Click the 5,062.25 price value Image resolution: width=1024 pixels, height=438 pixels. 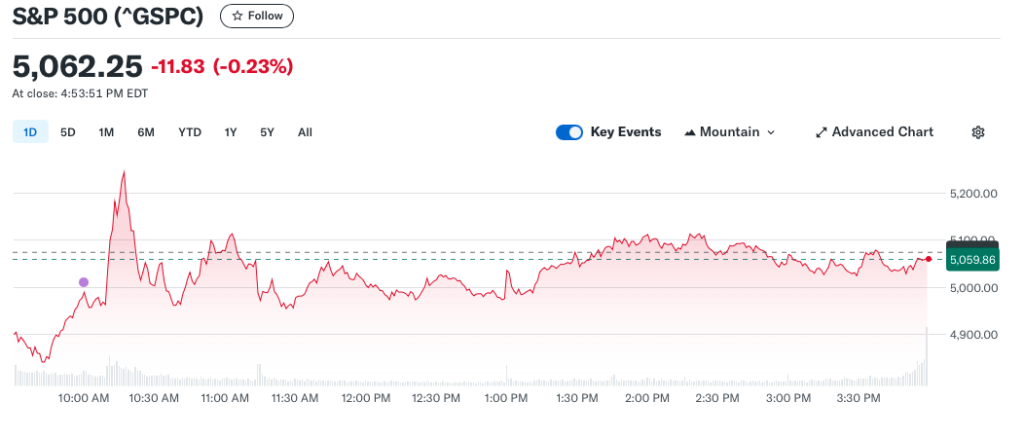pyautogui.click(x=77, y=66)
